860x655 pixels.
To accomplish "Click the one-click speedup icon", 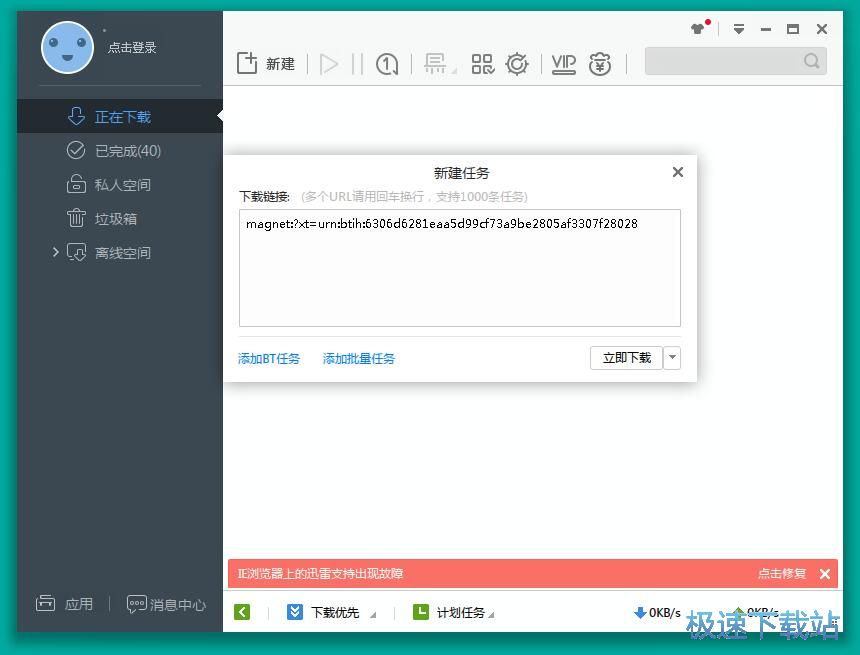I will pyautogui.click(x=386, y=63).
